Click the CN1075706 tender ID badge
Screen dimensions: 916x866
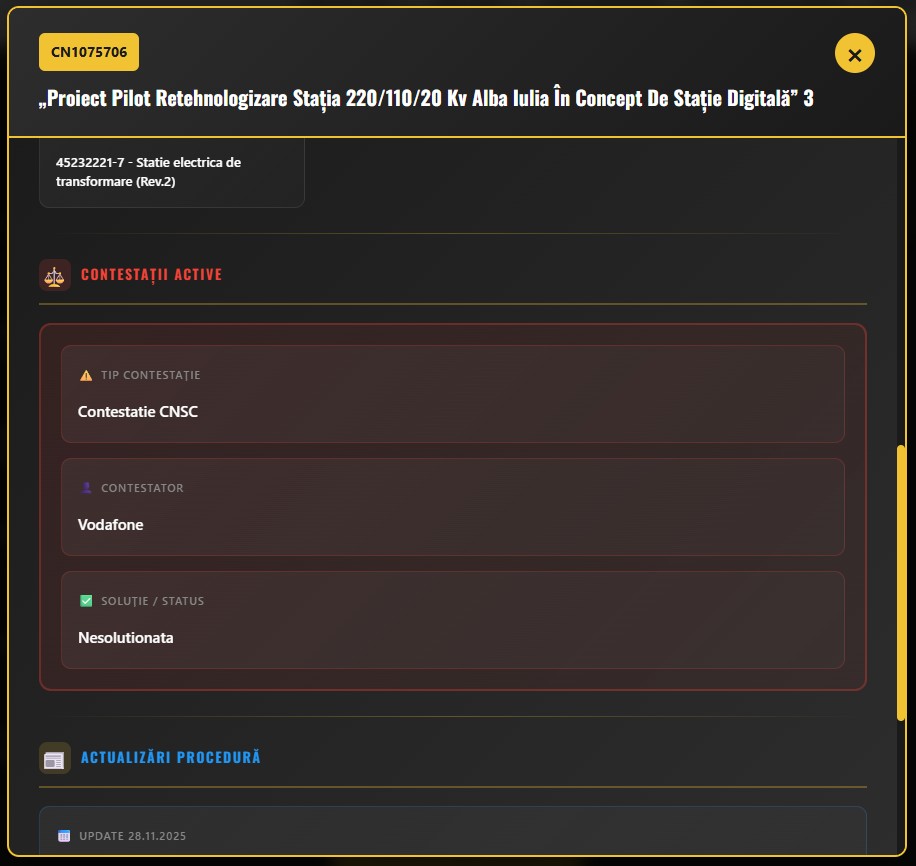[89, 52]
